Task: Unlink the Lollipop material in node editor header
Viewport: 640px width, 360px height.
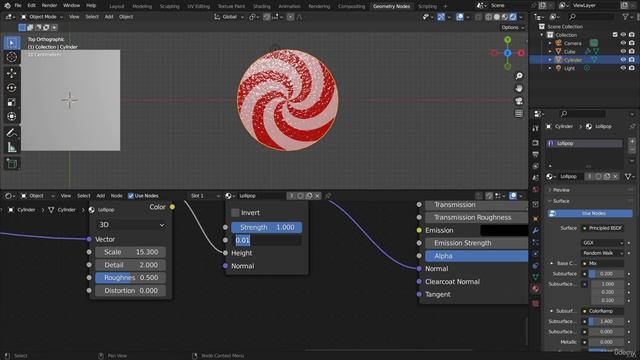Action: coord(317,196)
